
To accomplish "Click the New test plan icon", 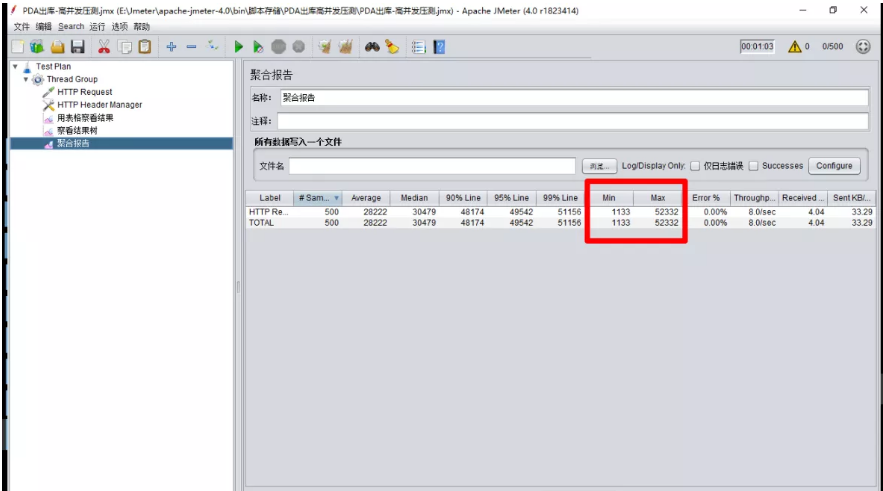I will click(17, 47).
